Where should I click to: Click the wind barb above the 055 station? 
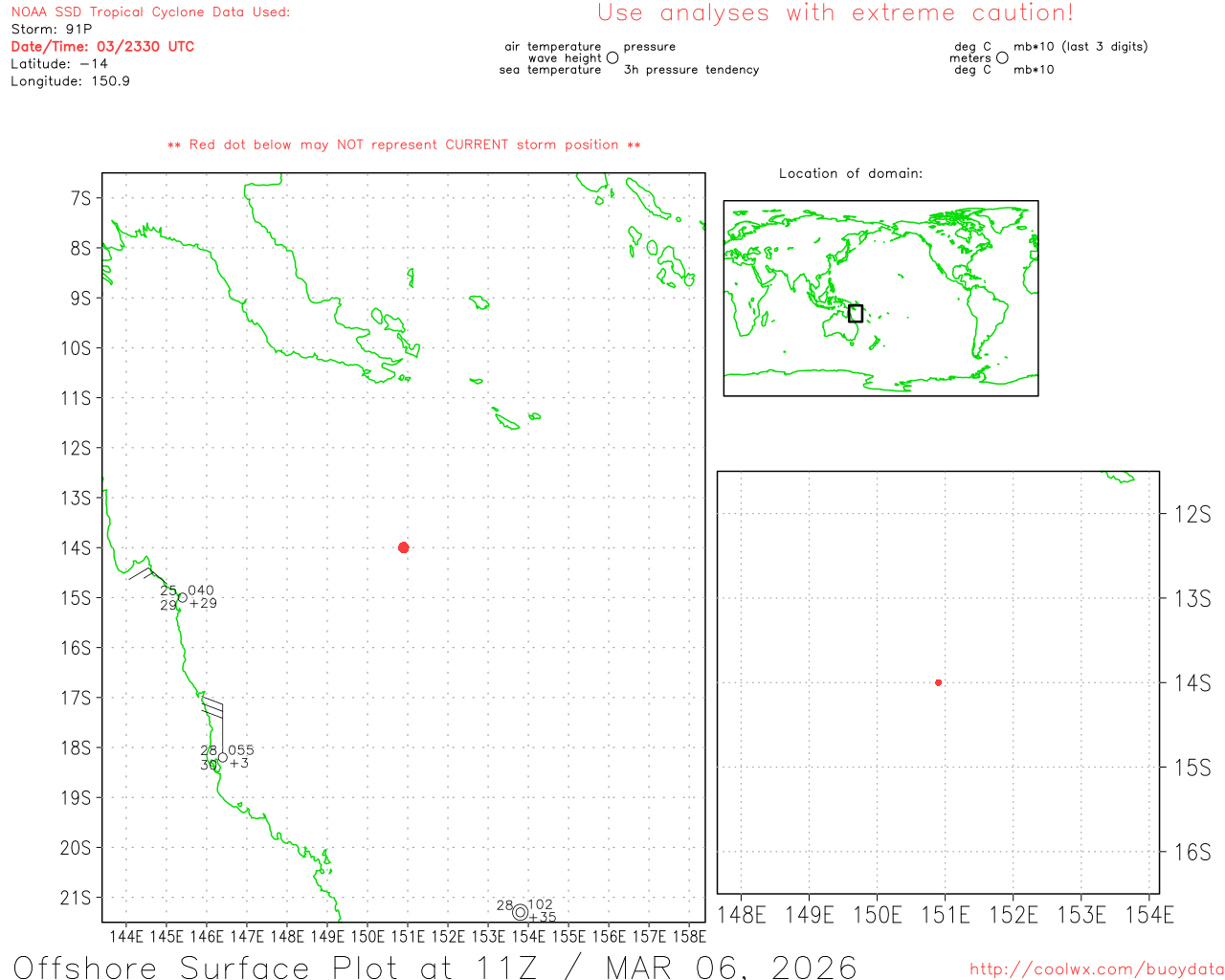coord(213,709)
